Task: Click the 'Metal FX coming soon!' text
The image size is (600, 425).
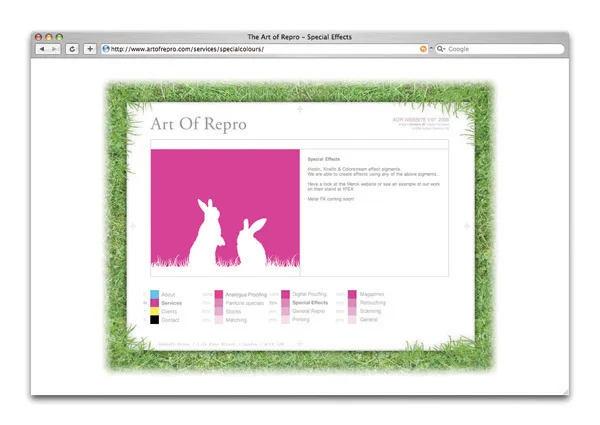Action: point(331,199)
